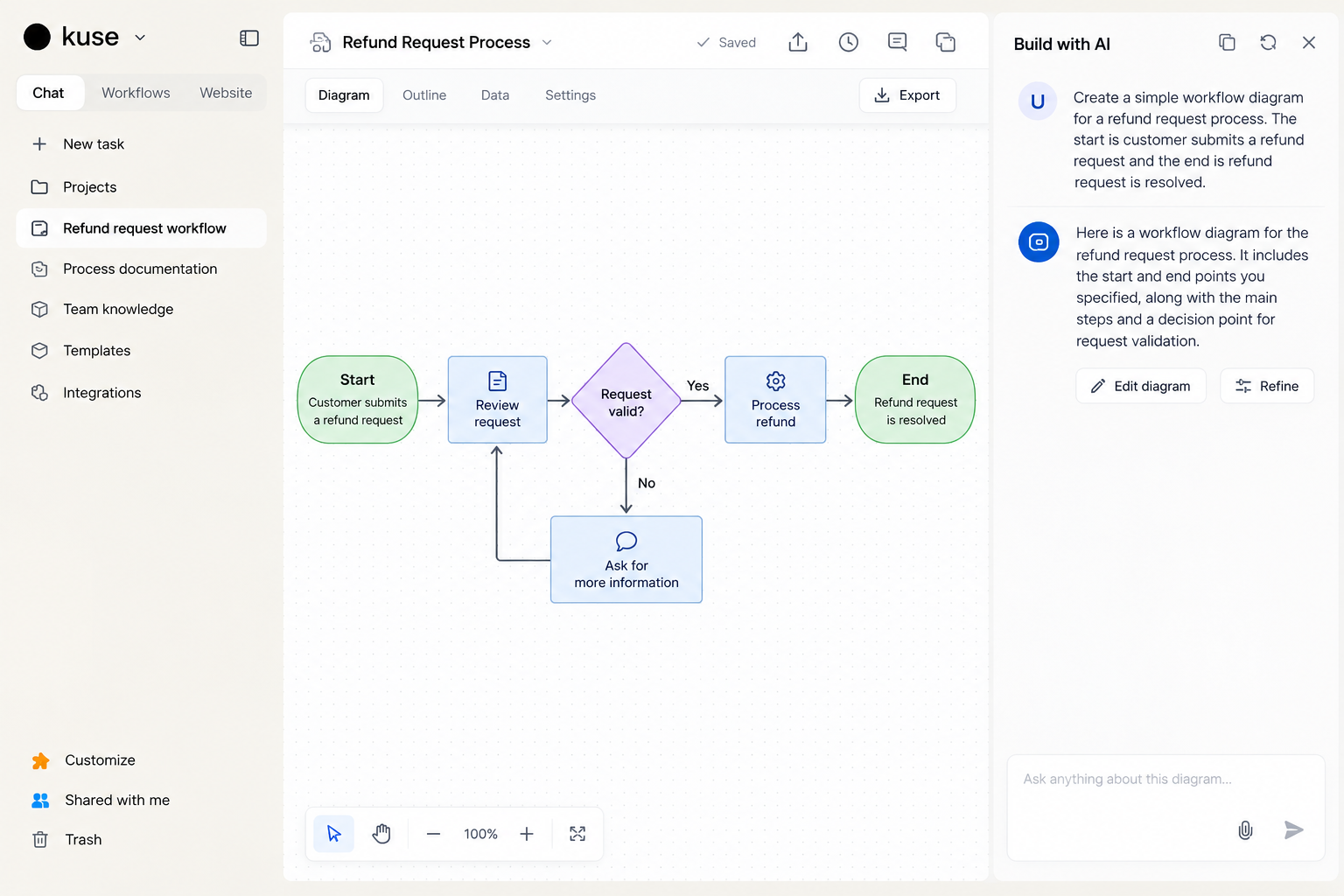Select the Outline tab
Image resolution: width=1344 pixels, height=896 pixels.
coord(424,95)
